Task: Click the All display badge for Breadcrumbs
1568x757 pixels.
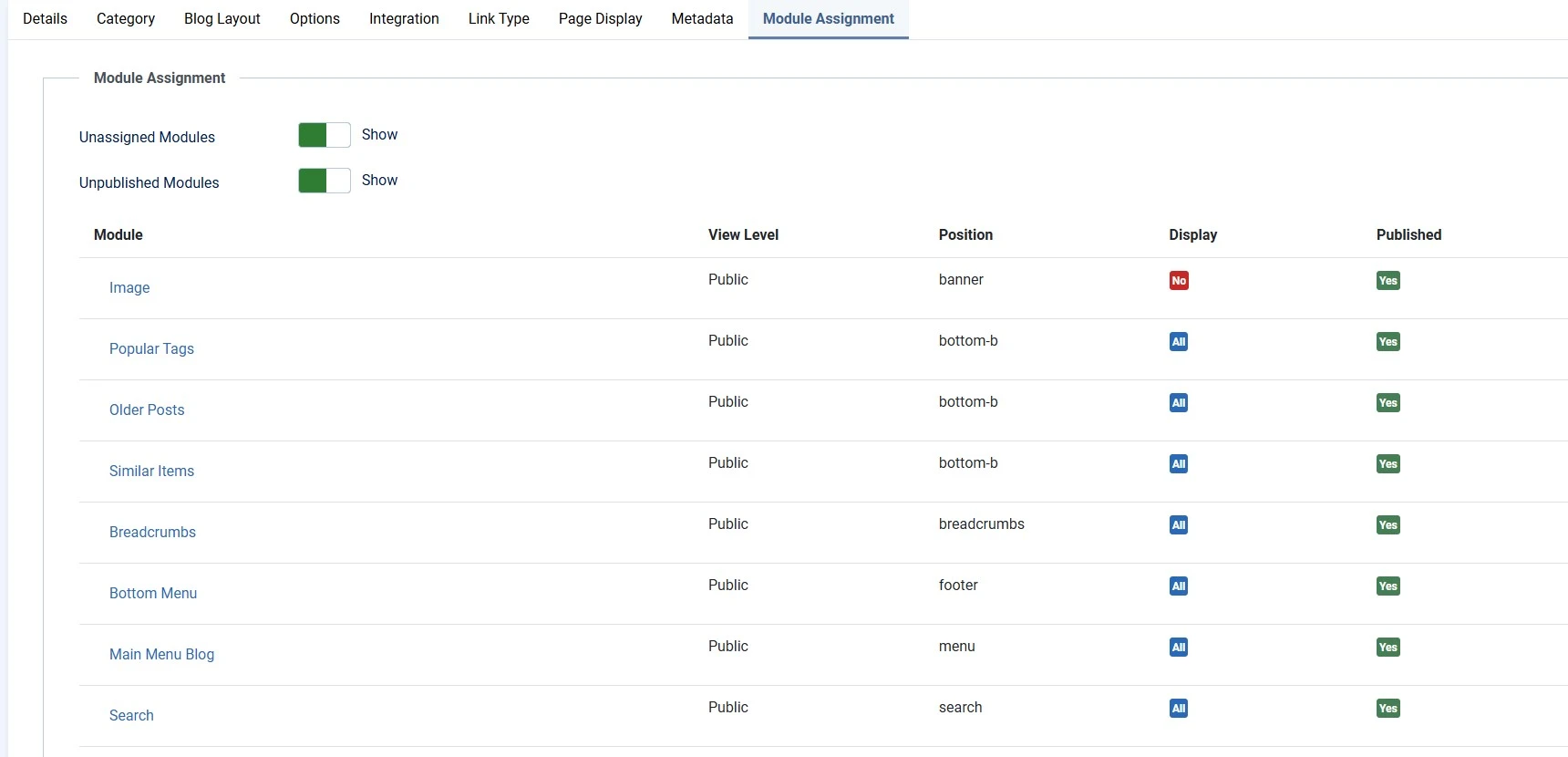Action: pos(1179,525)
